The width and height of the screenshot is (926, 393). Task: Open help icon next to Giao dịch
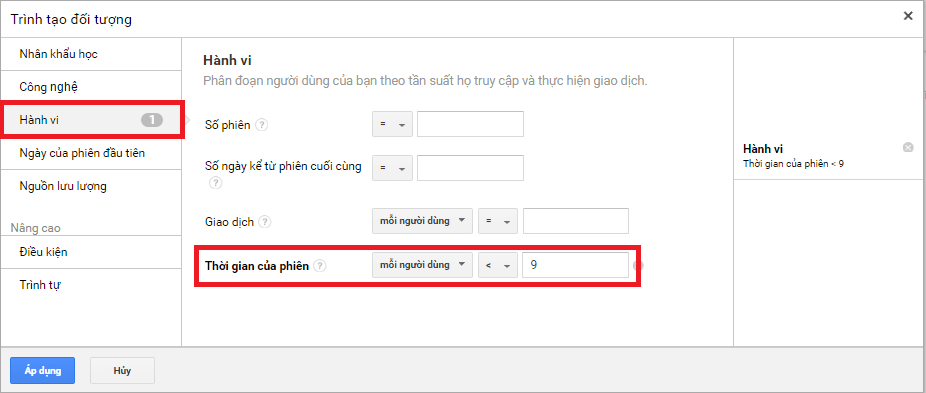coord(265,222)
